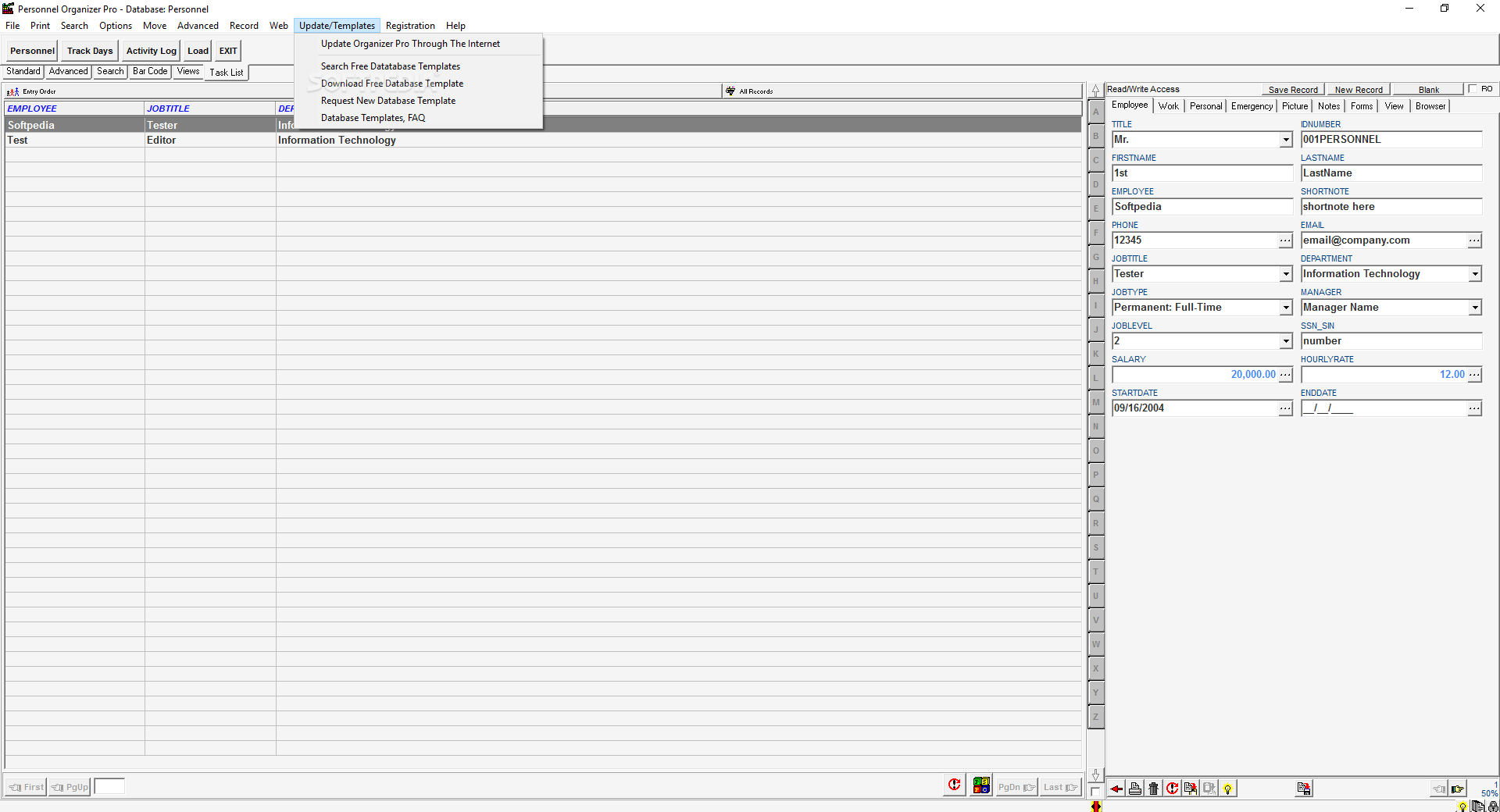Click the padlock icon in the status bar
Viewport: 1500px width, 812px height.
point(1493,807)
